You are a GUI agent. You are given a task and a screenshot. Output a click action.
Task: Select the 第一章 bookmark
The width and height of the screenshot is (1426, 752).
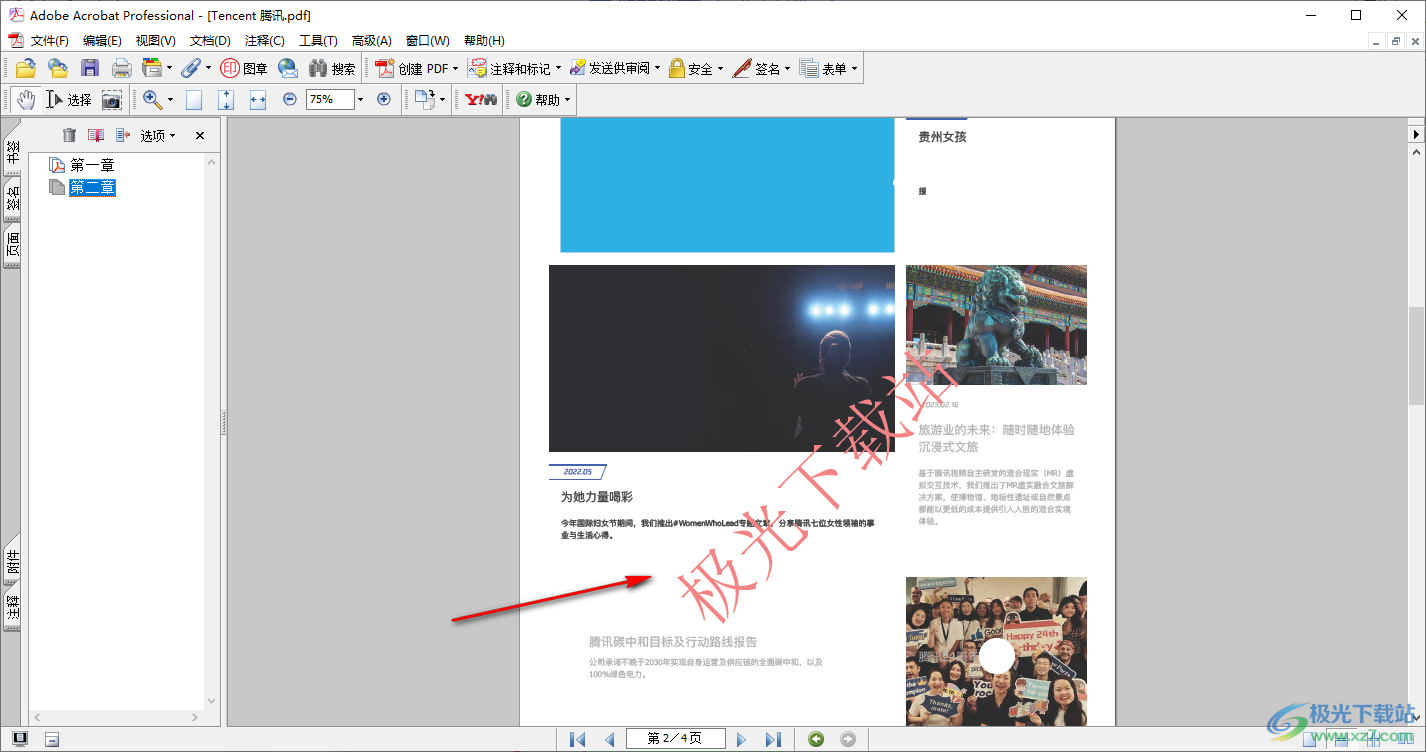click(92, 165)
